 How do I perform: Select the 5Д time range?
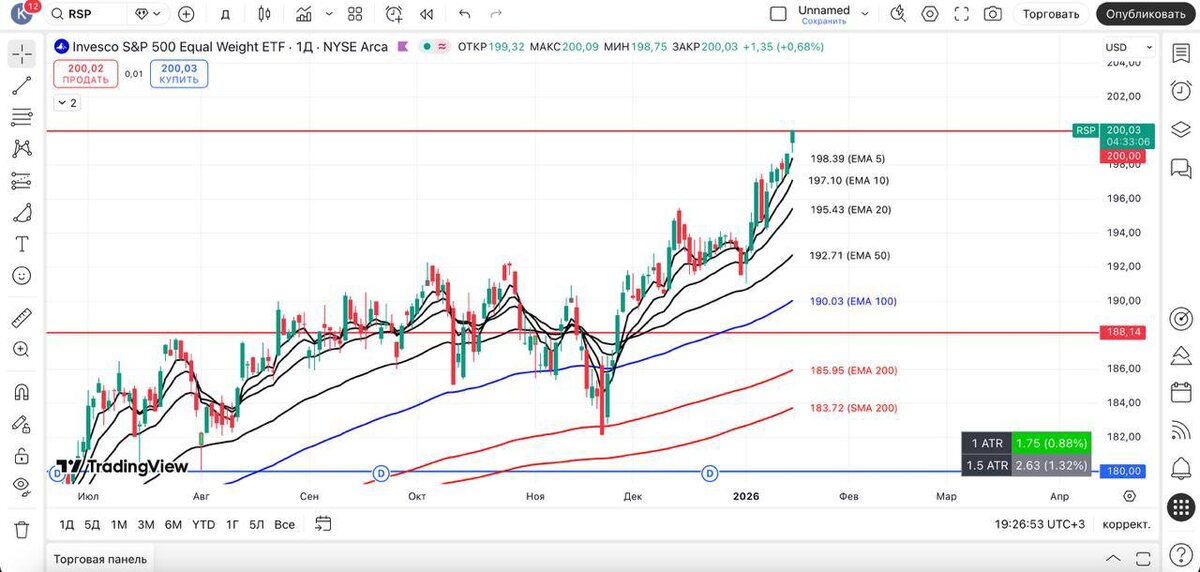point(92,524)
